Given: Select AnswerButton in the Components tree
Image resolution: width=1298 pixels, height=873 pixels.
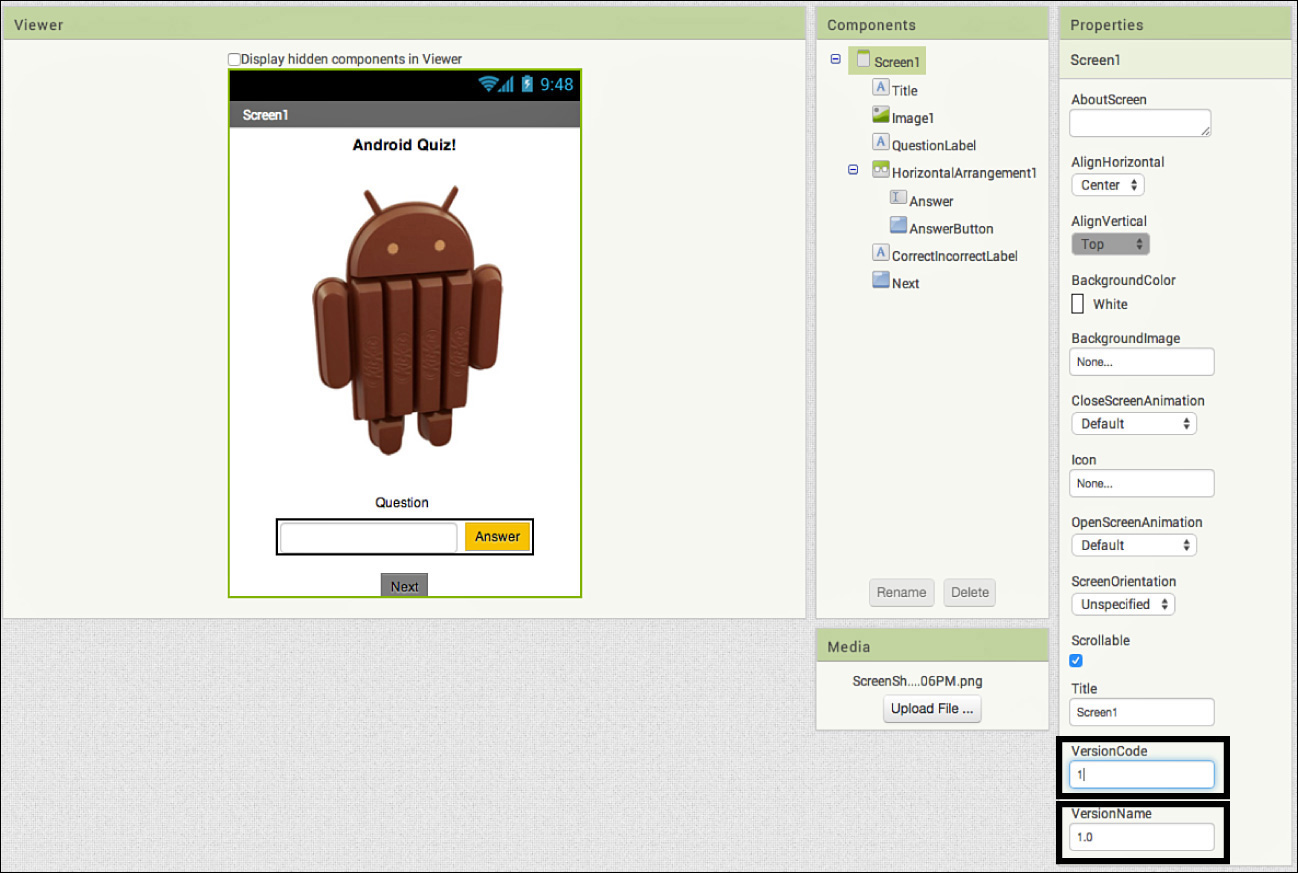Looking at the screenshot, I should point(951,228).
